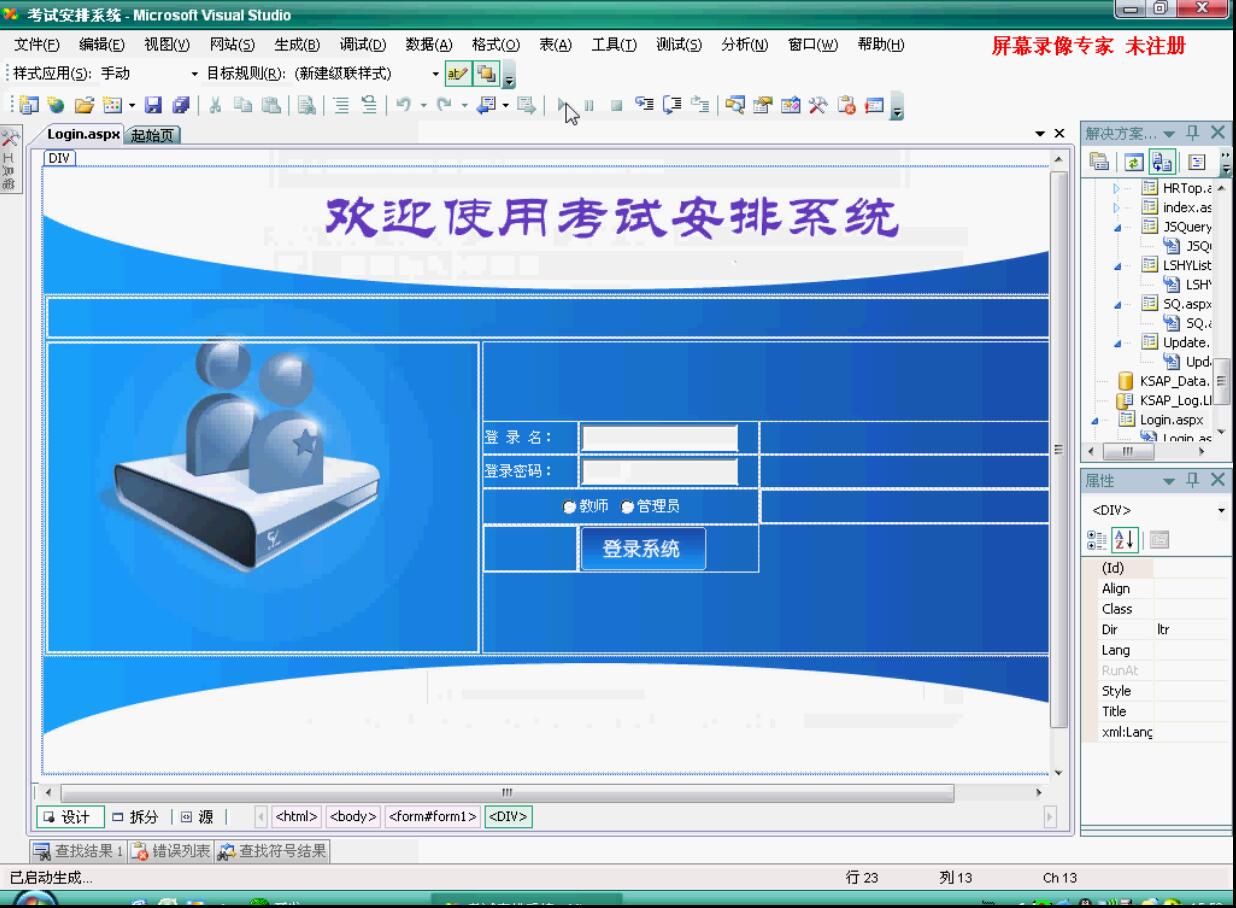Click the Categorized view icon in Properties
Viewport: 1236px width, 908px height.
(x=1097, y=540)
